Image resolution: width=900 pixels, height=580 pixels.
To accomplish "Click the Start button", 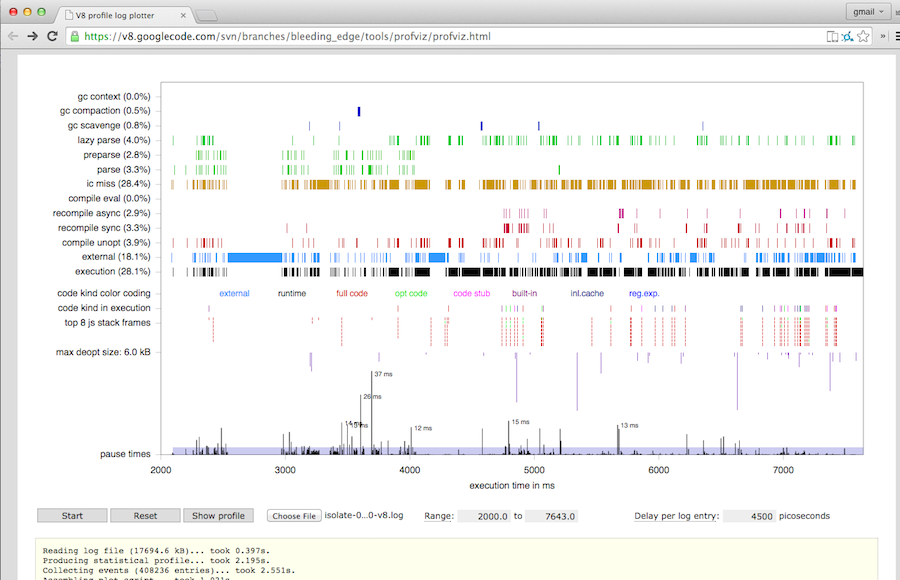I will click(71, 515).
